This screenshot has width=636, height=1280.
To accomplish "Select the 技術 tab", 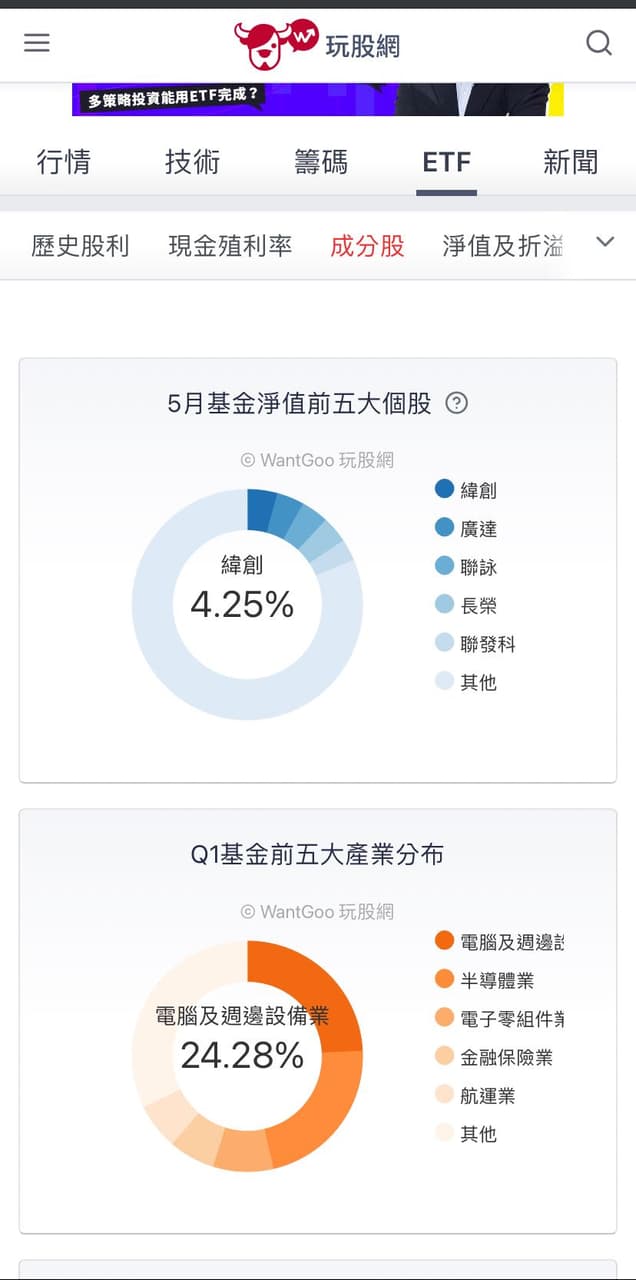I will 192,161.
